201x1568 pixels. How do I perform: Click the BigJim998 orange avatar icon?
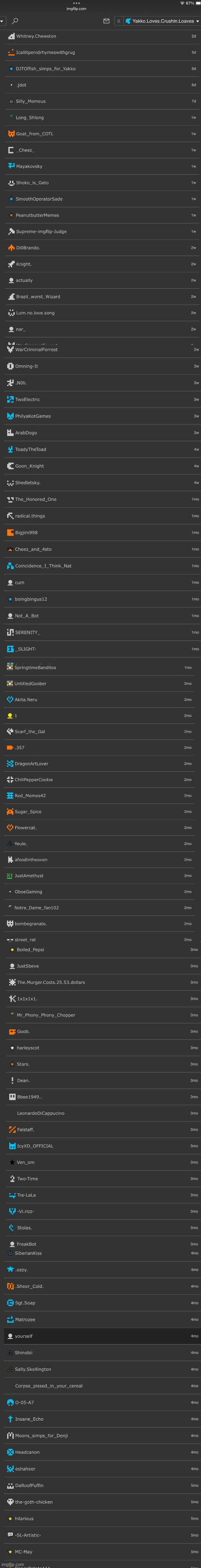[10, 533]
